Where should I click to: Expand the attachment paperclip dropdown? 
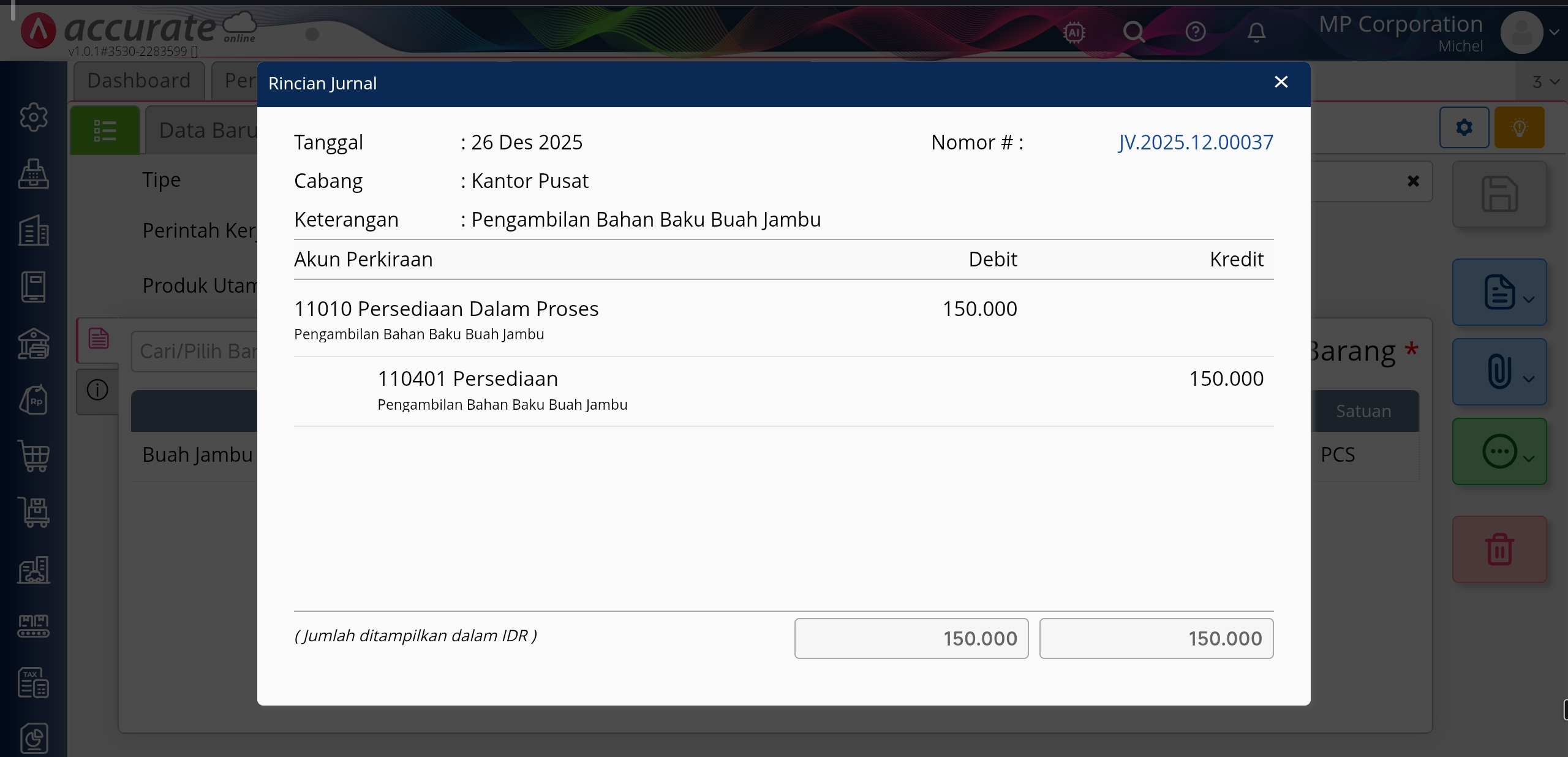1499,372
